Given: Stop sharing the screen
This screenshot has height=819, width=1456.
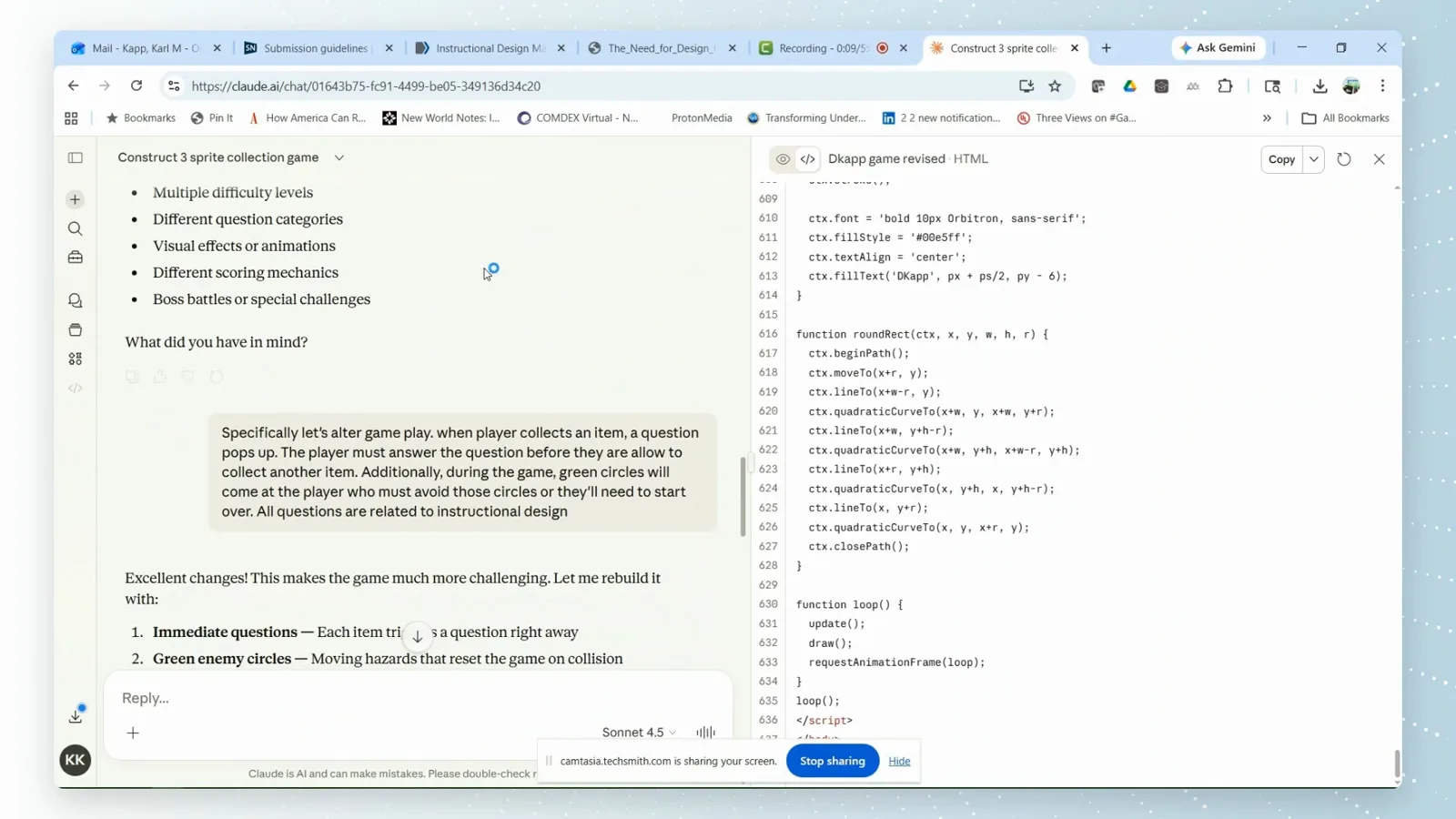Looking at the screenshot, I should [x=833, y=761].
